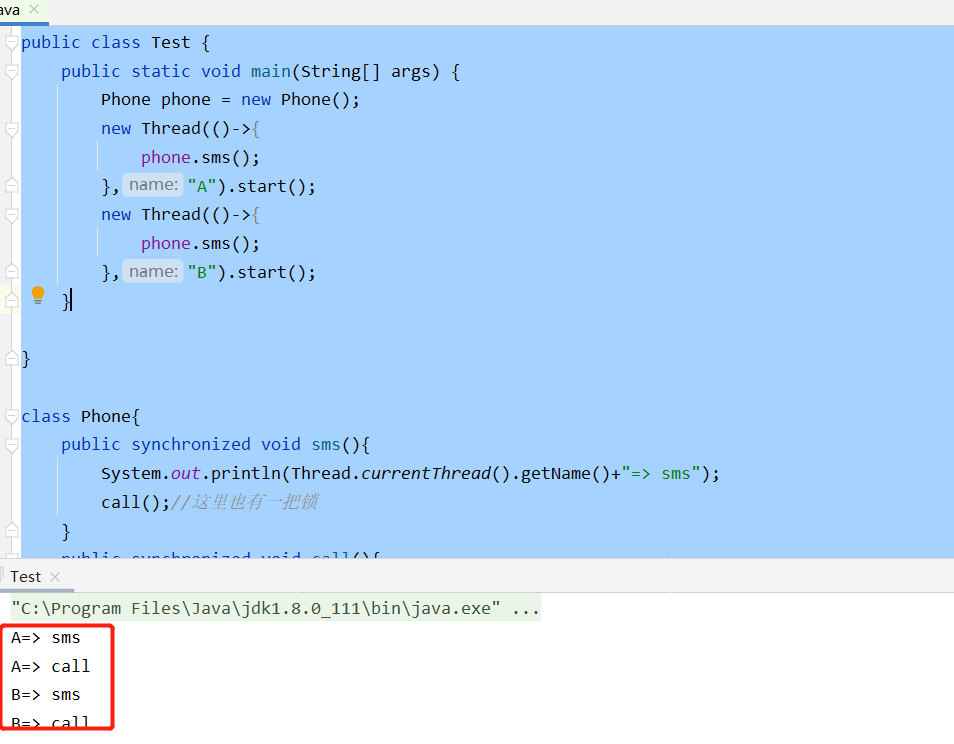Screen dimensions: 954x744
Task: Close the Test run tab
Action: point(55,577)
